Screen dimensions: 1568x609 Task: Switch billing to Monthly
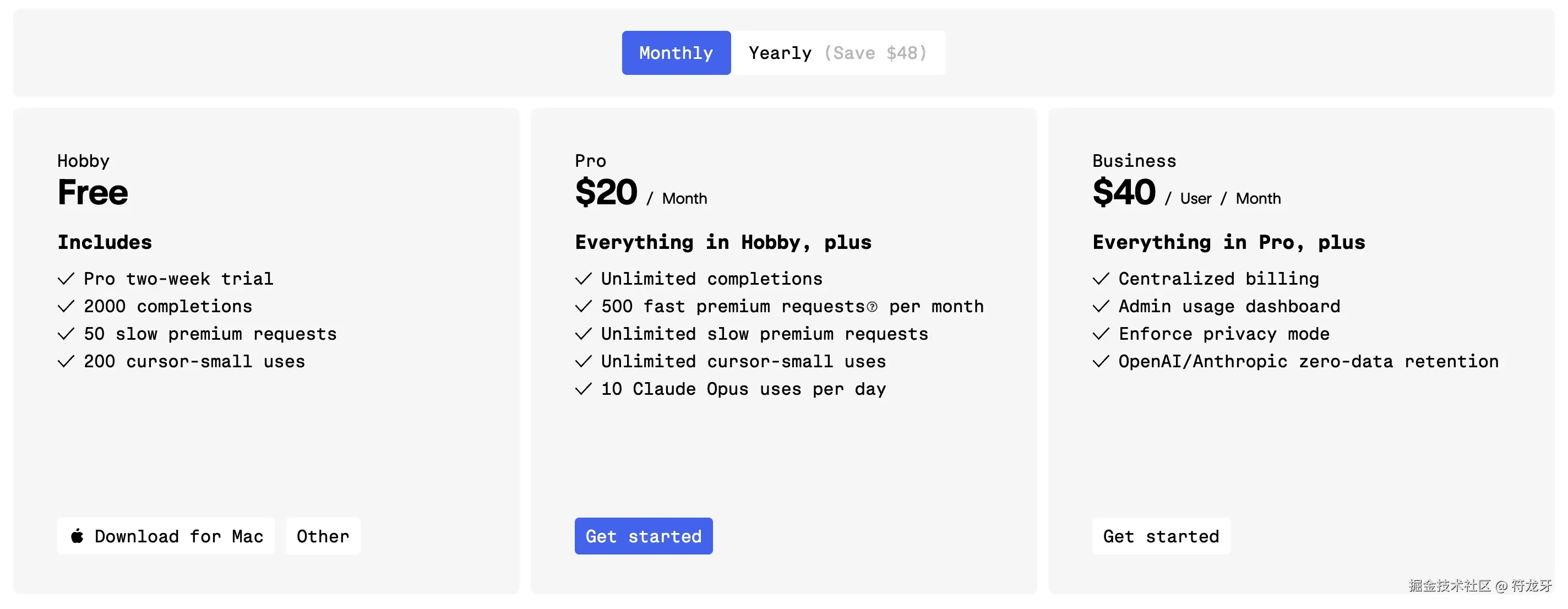(676, 53)
